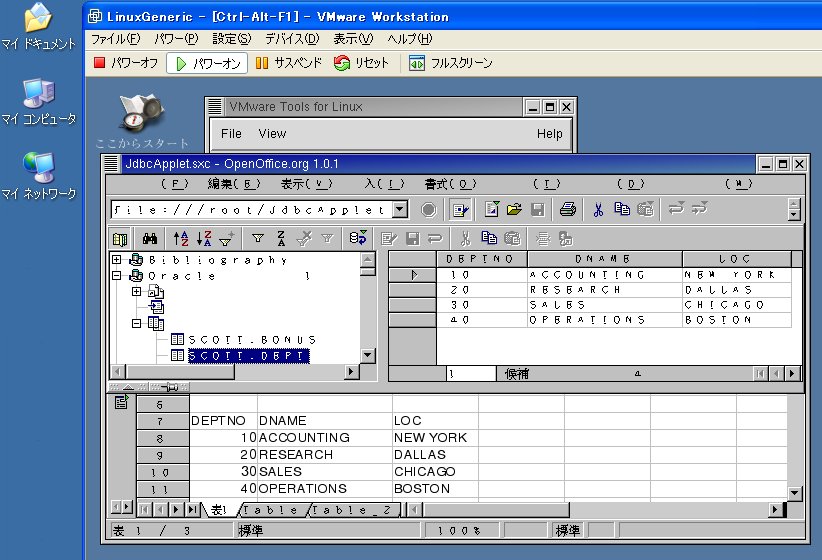This screenshot has width=822, height=560.
Task: Click the Copy icon in the database toolbar
Action: (x=489, y=239)
